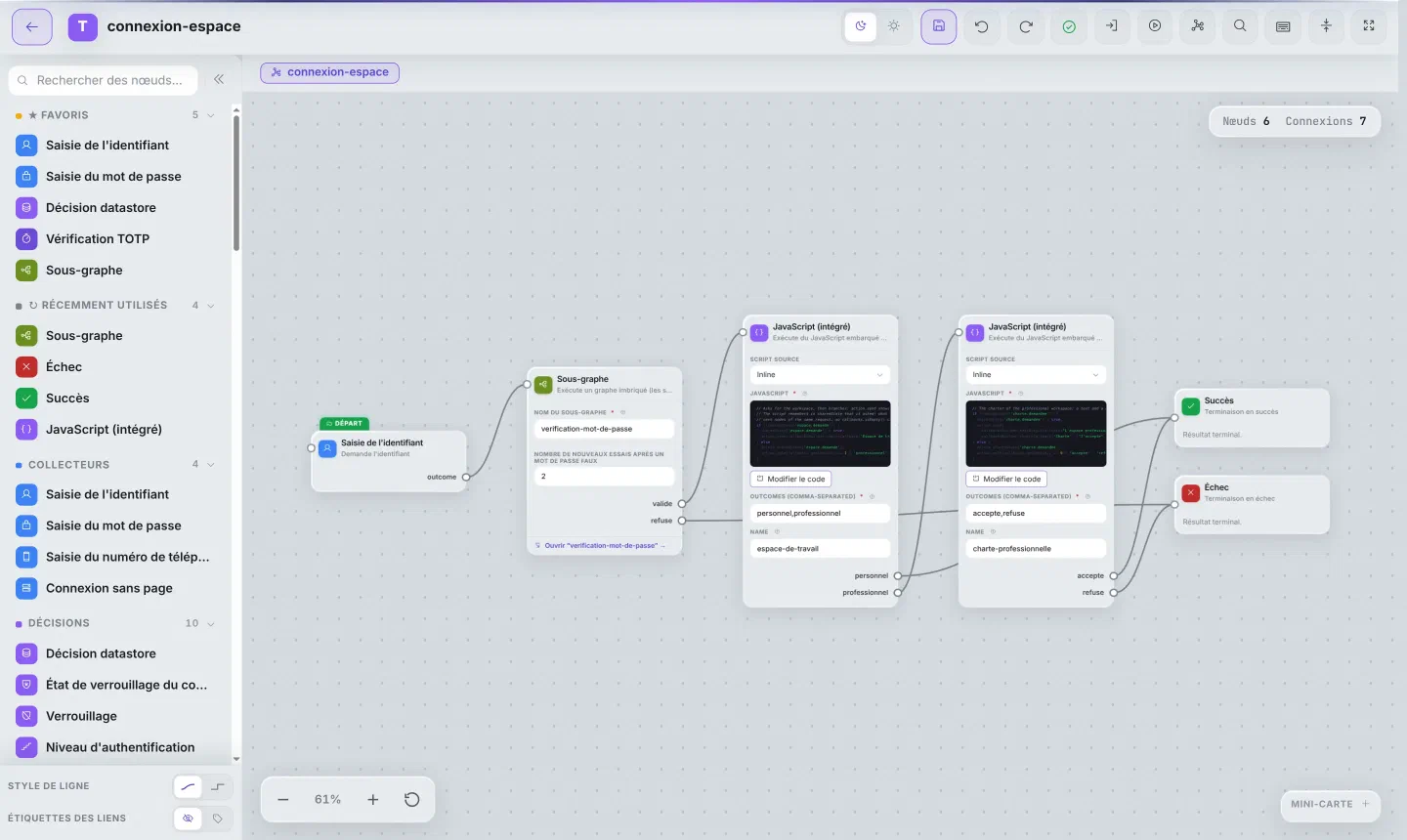Switch to dark mode (moon)
The image size is (1407, 840).
pyautogui.click(x=861, y=26)
